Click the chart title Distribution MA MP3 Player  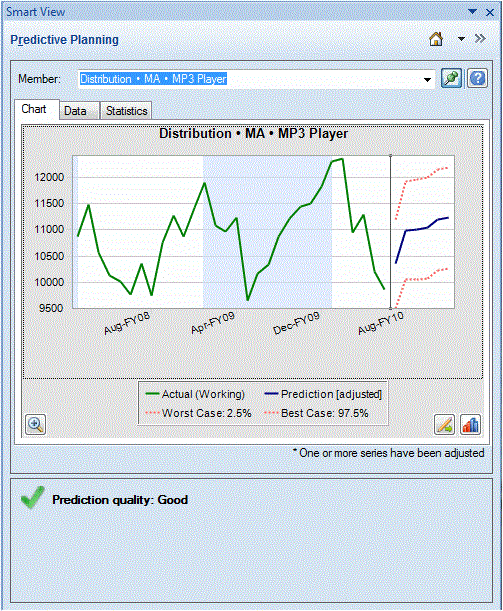click(253, 134)
